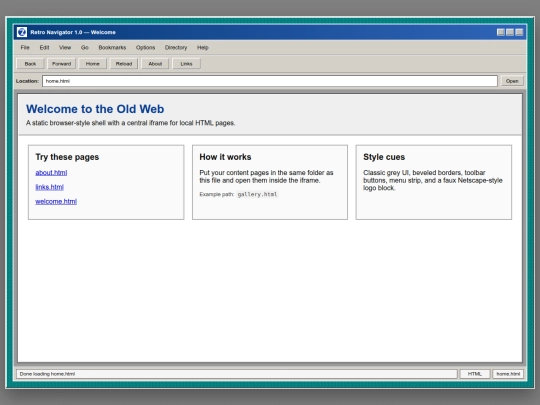Click the Retro Navigator logo icon

coord(22,32)
